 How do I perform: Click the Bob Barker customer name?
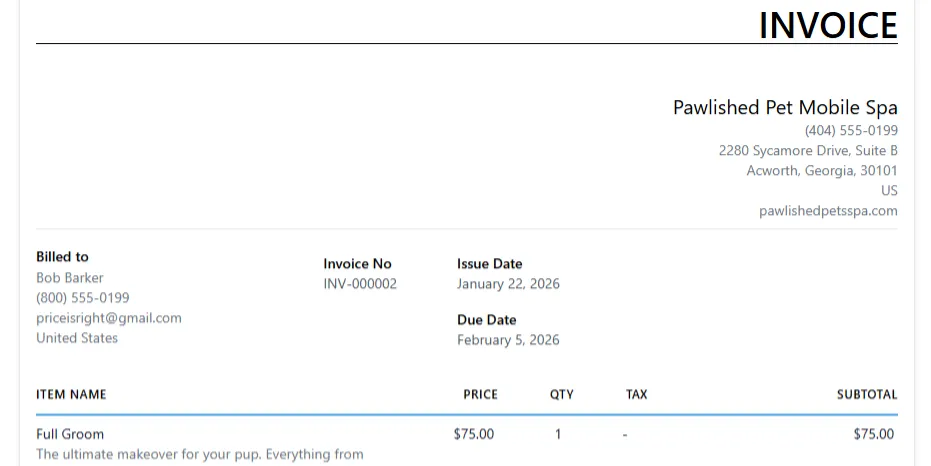point(70,278)
